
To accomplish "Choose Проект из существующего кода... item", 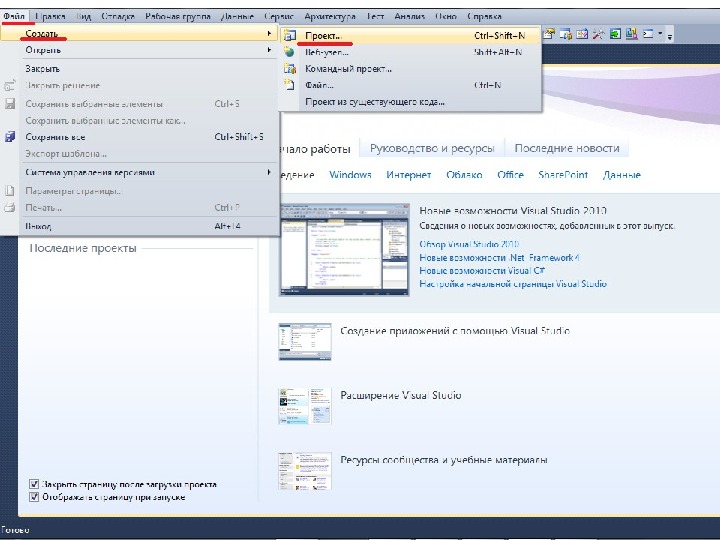I will tap(410, 101).
